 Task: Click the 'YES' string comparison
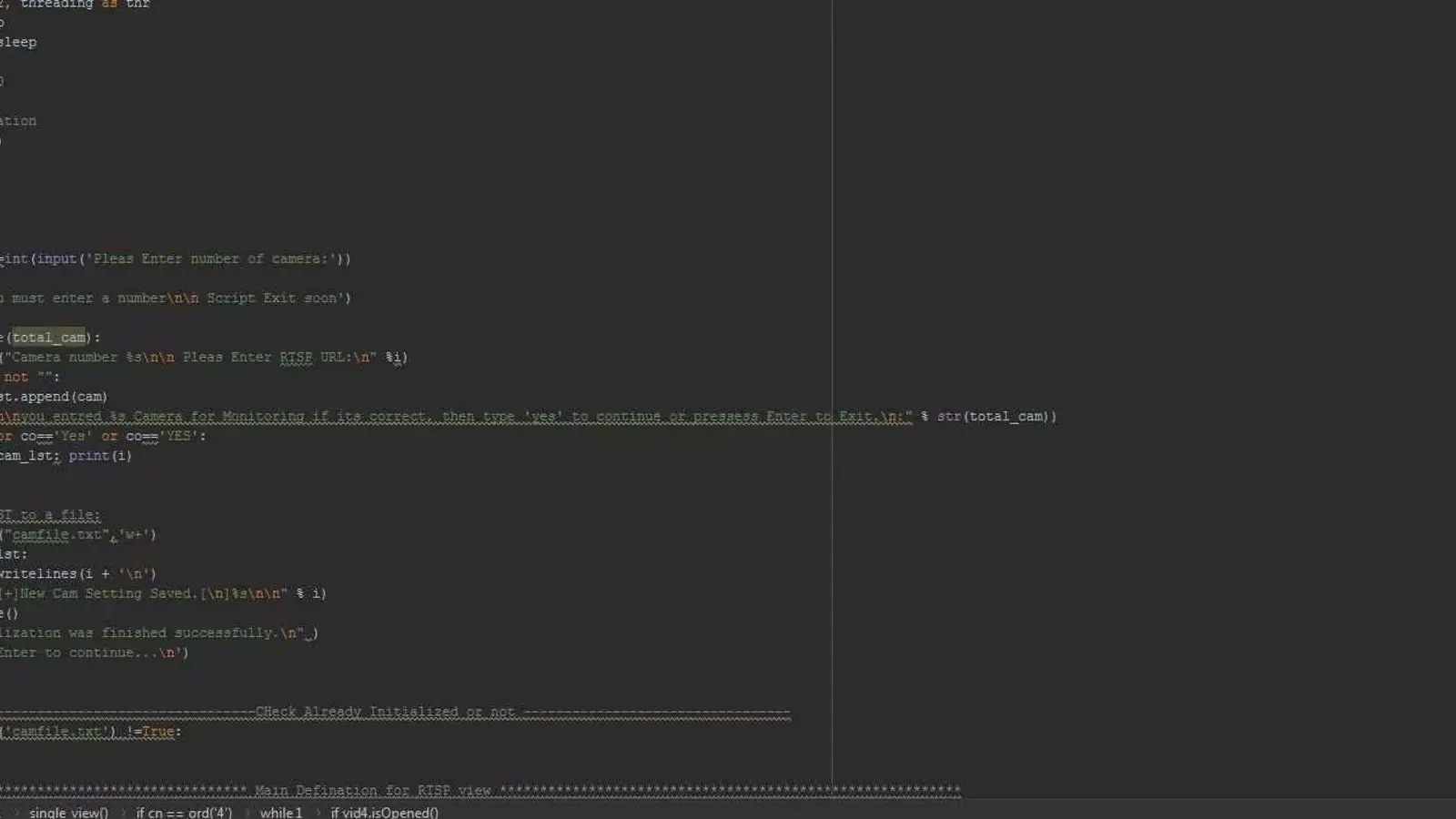click(179, 437)
